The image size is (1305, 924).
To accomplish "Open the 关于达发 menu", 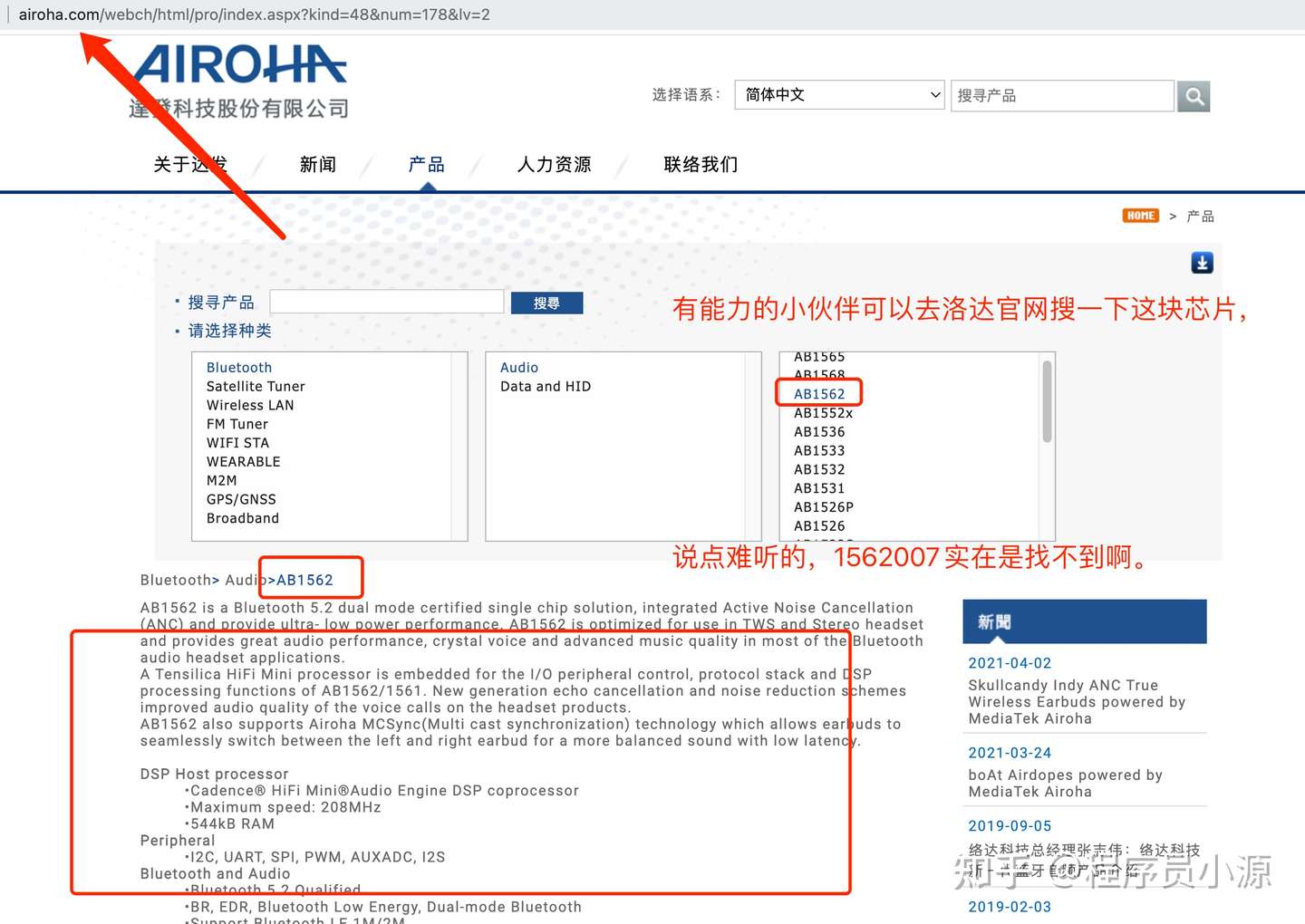I will click(190, 164).
